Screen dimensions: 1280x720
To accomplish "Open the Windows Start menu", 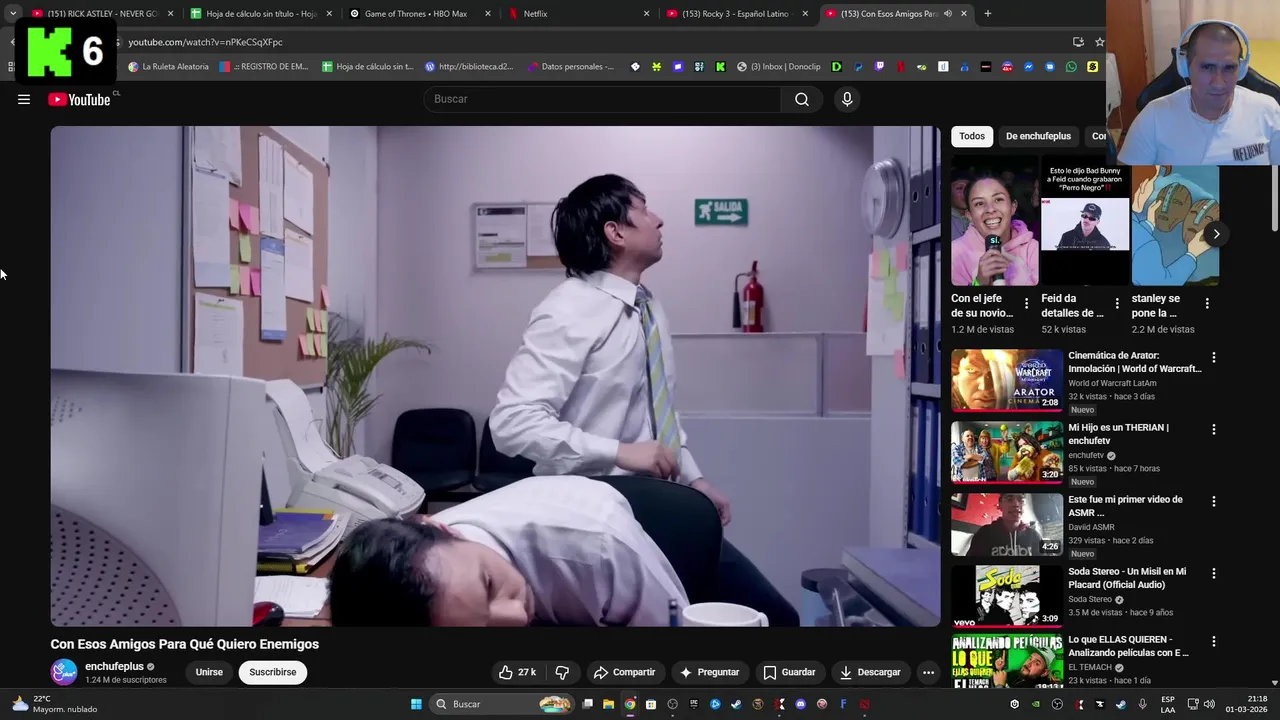I will [416, 704].
